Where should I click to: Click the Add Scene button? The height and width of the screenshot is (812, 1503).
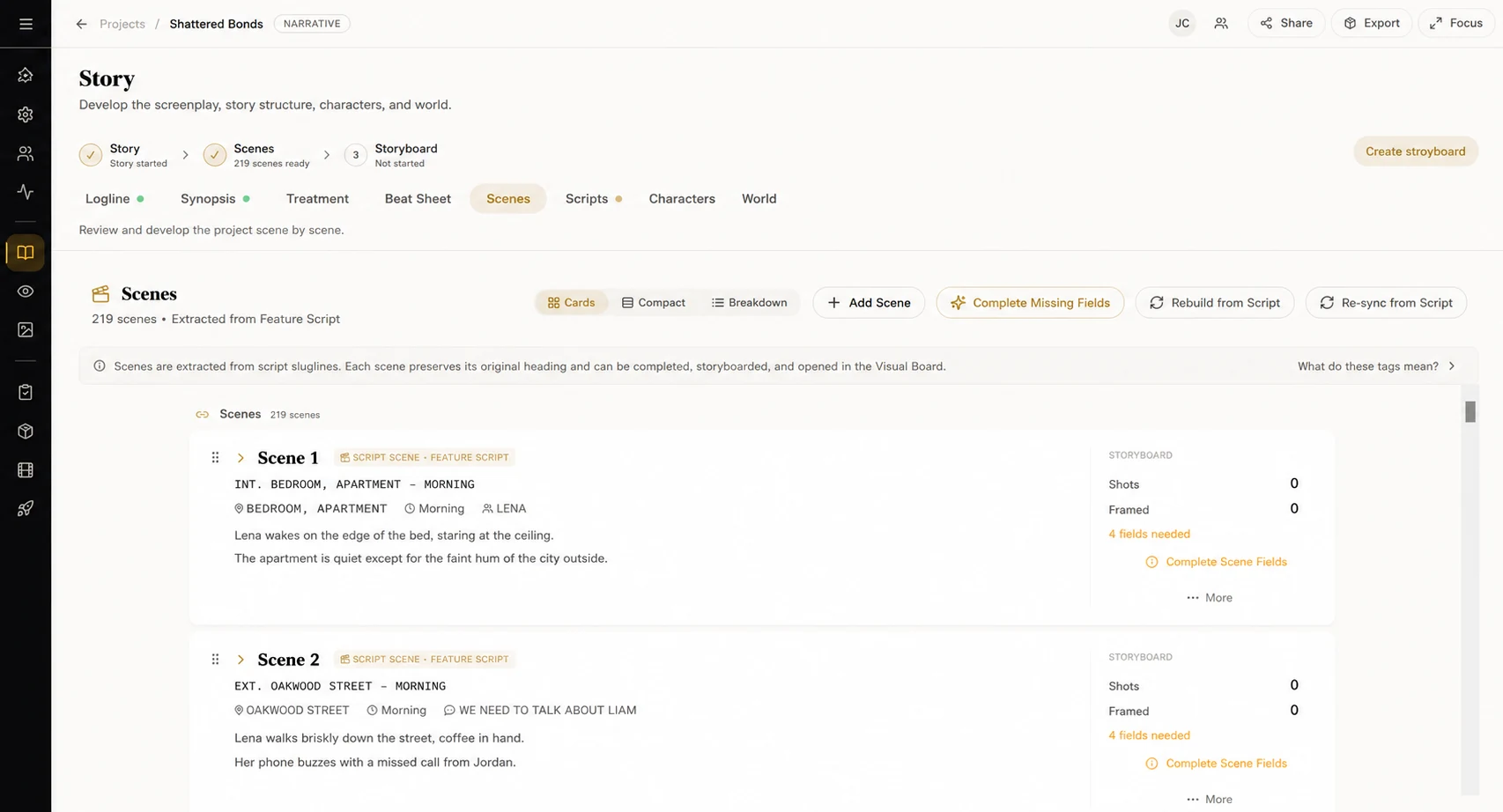coord(869,302)
